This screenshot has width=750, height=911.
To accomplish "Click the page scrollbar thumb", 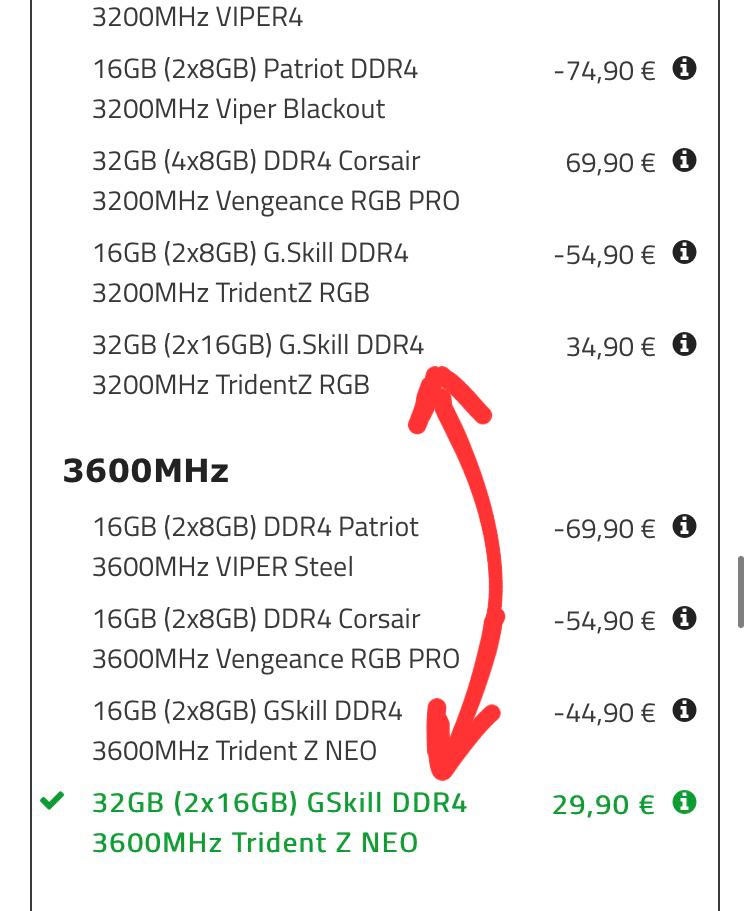I will coord(740,592).
